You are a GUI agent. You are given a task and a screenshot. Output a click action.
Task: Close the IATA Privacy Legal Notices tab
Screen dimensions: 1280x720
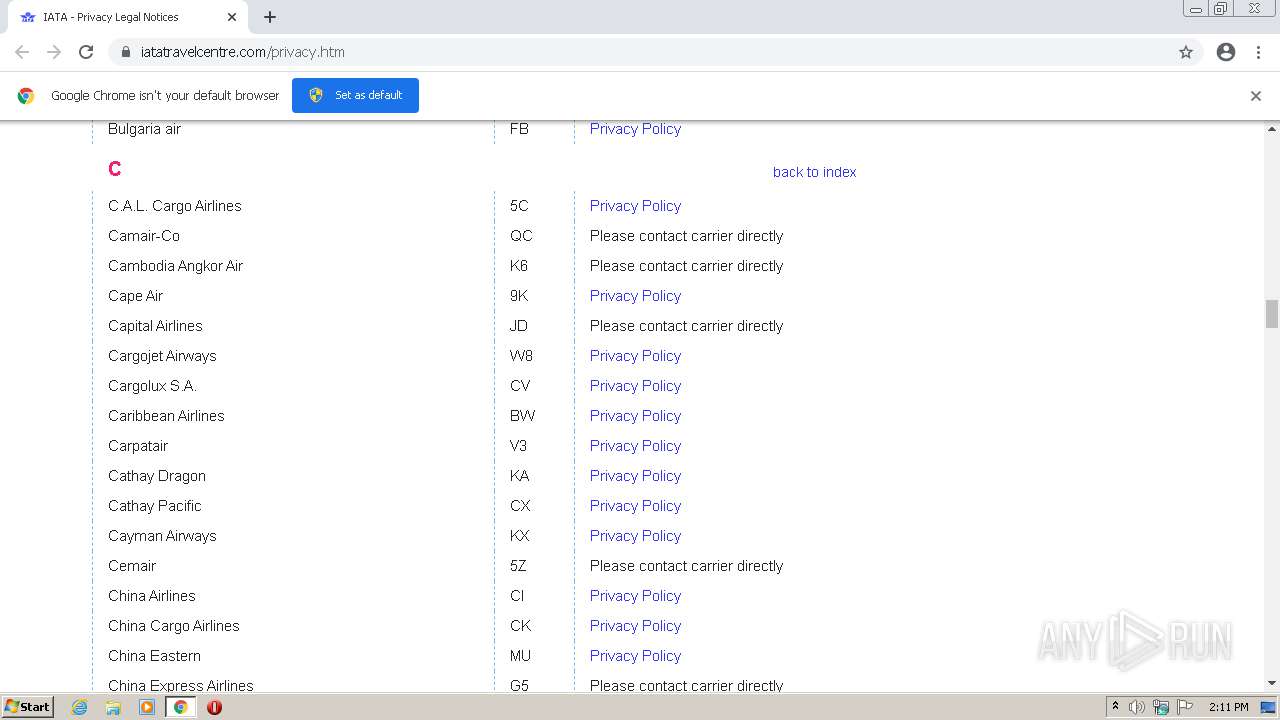pyautogui.click(x=232, y=17)
